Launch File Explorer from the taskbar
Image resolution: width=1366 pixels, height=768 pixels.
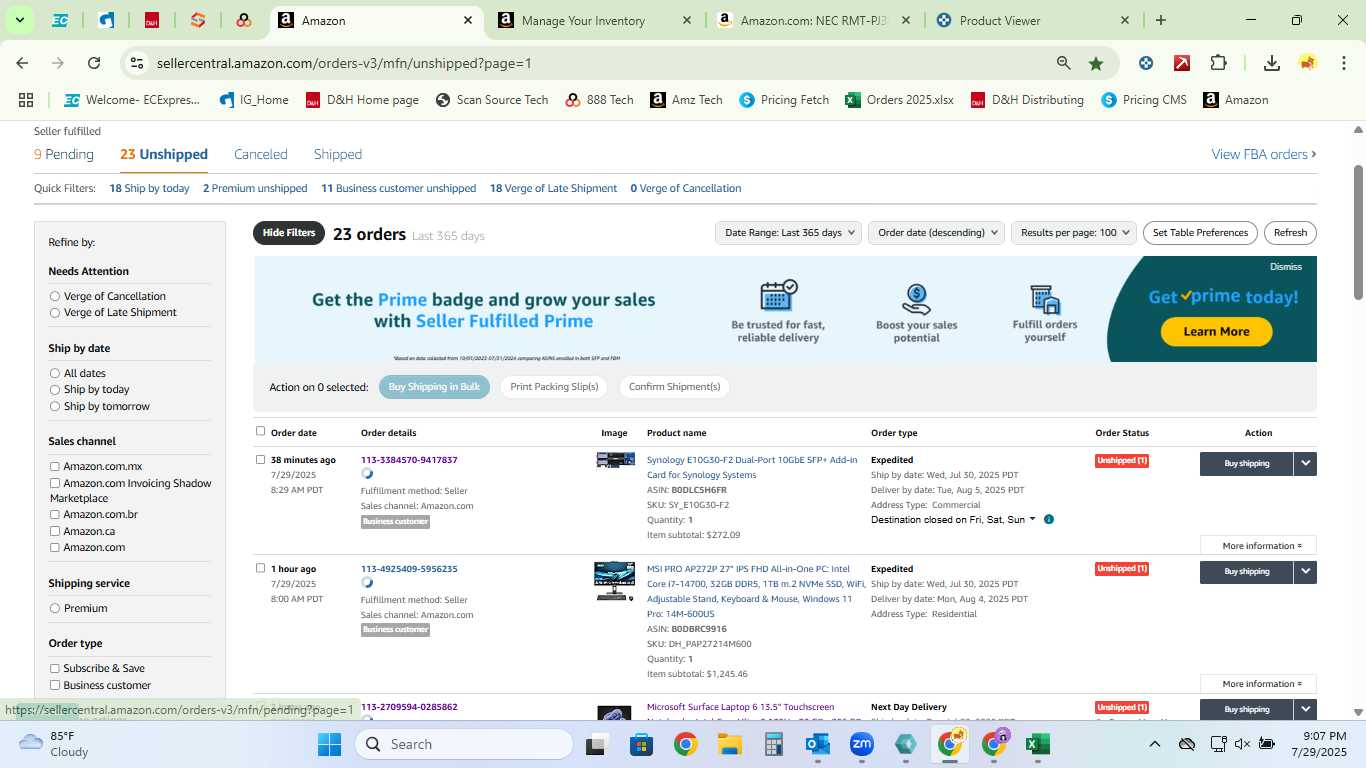pyautogui.click(x=729, y=744)
